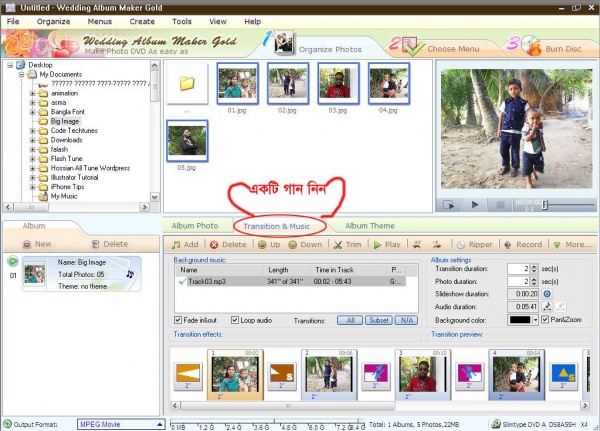
Task: Collapse the My Documents tree node
Action: pyautogui.click(x=22, y=74)
